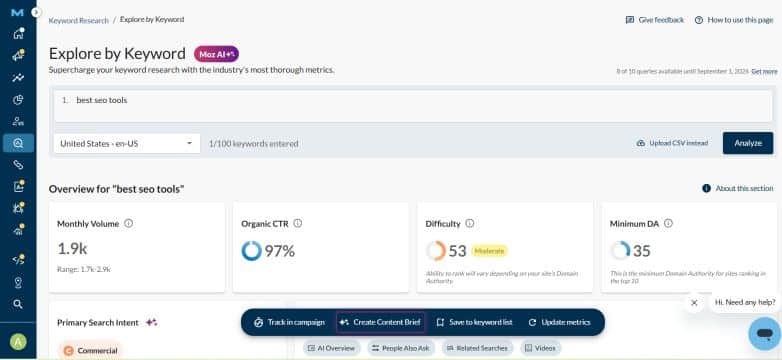Image resolution: width=782 pixels, height=360 pixels.
Task: Click the 'Explore by Keyword' page heading
Action: coord(117,53)
